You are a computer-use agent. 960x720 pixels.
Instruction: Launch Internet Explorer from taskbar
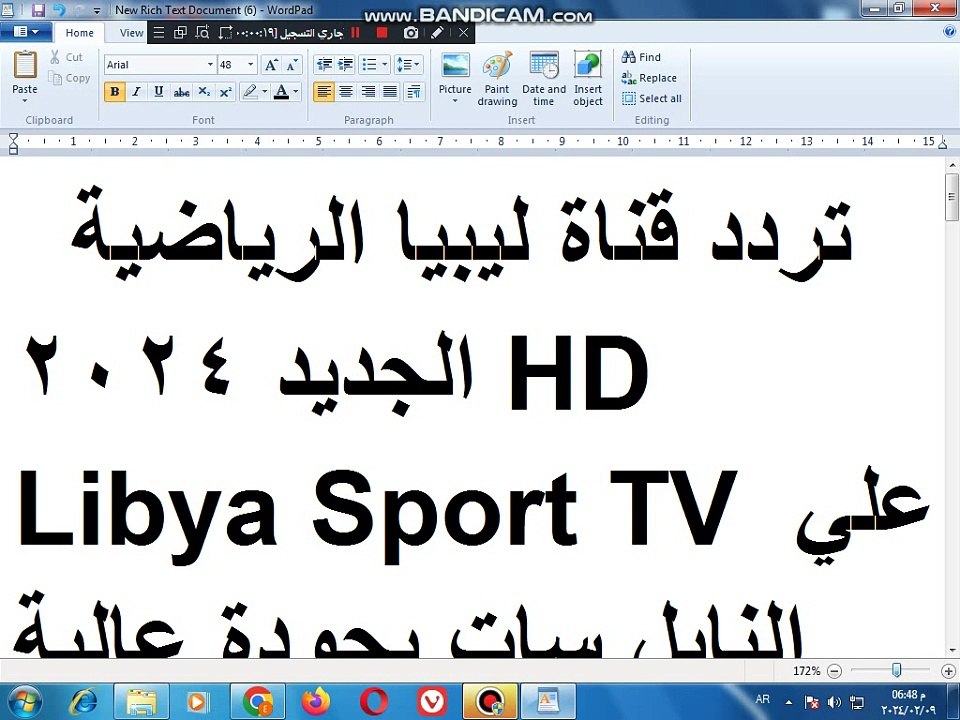pos(83,702)
